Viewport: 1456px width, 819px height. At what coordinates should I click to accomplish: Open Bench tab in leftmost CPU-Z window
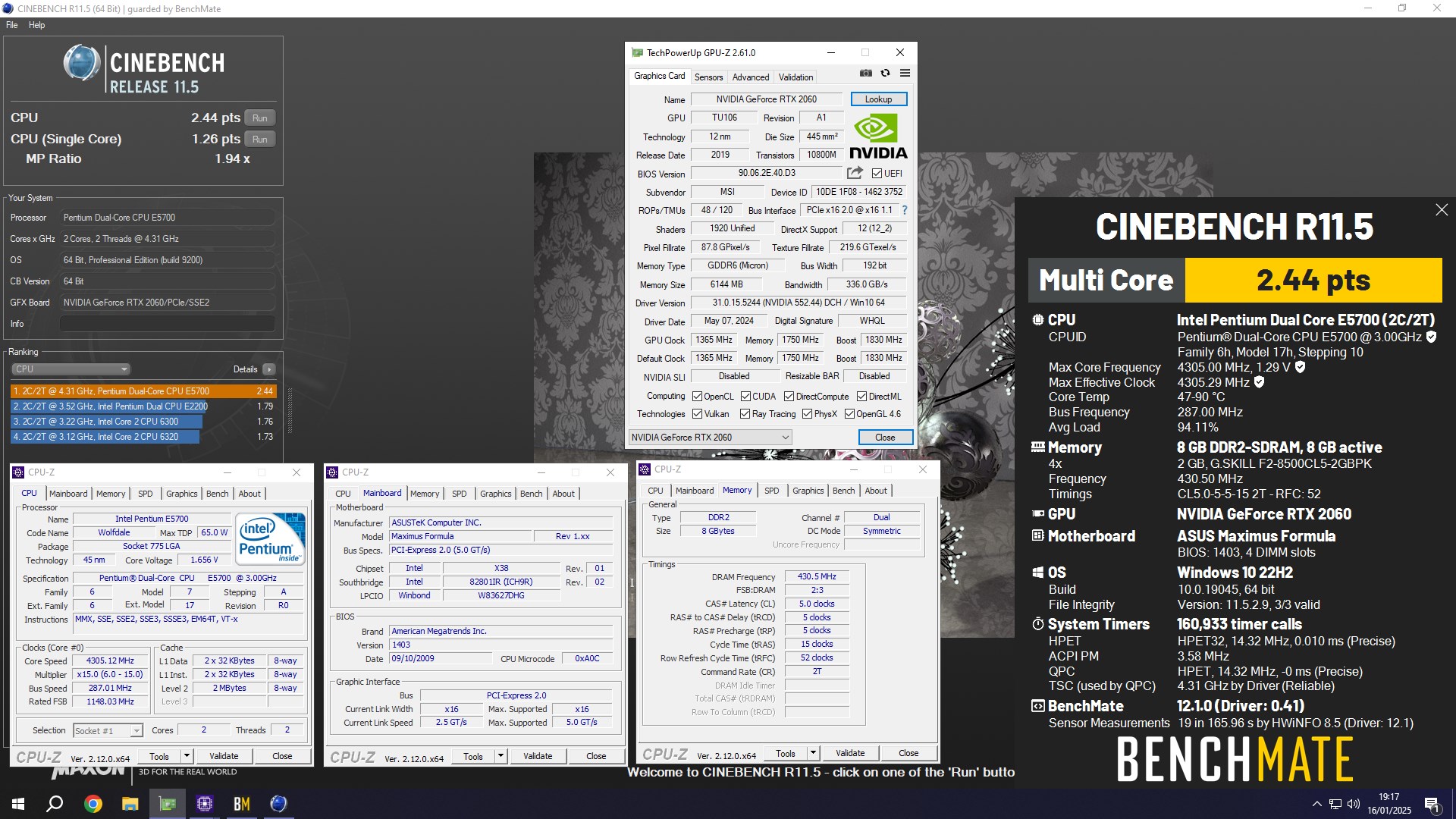[218, 494]
